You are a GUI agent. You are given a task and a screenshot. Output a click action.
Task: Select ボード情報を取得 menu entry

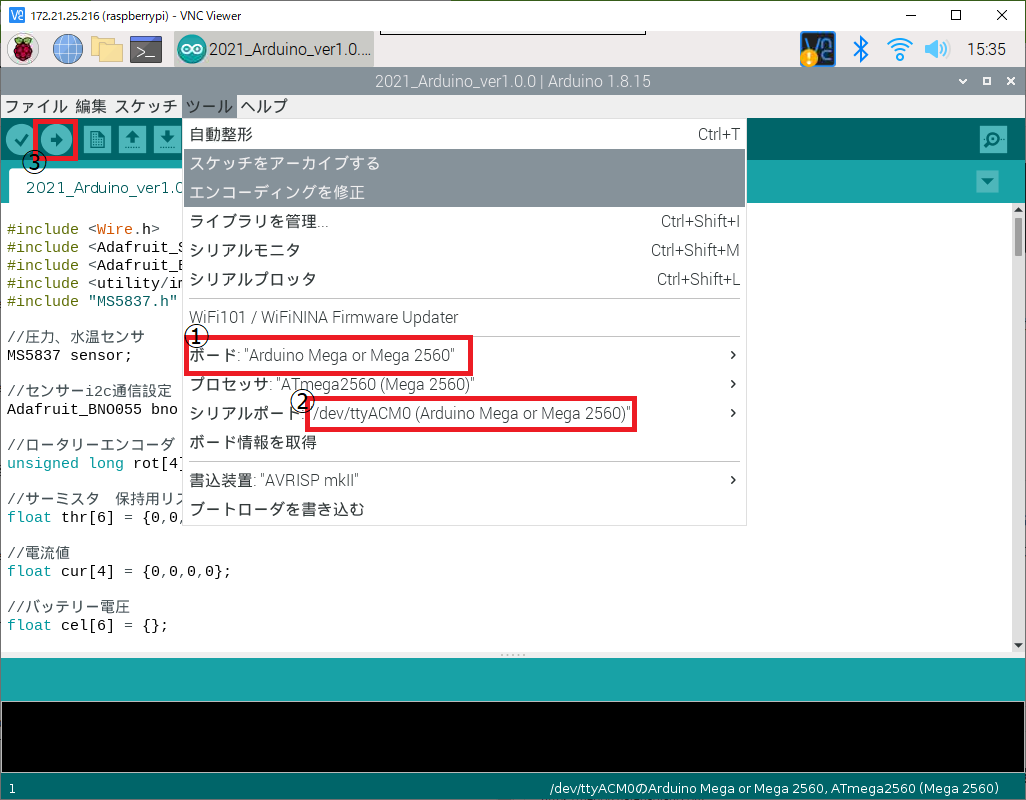point(465,442)
